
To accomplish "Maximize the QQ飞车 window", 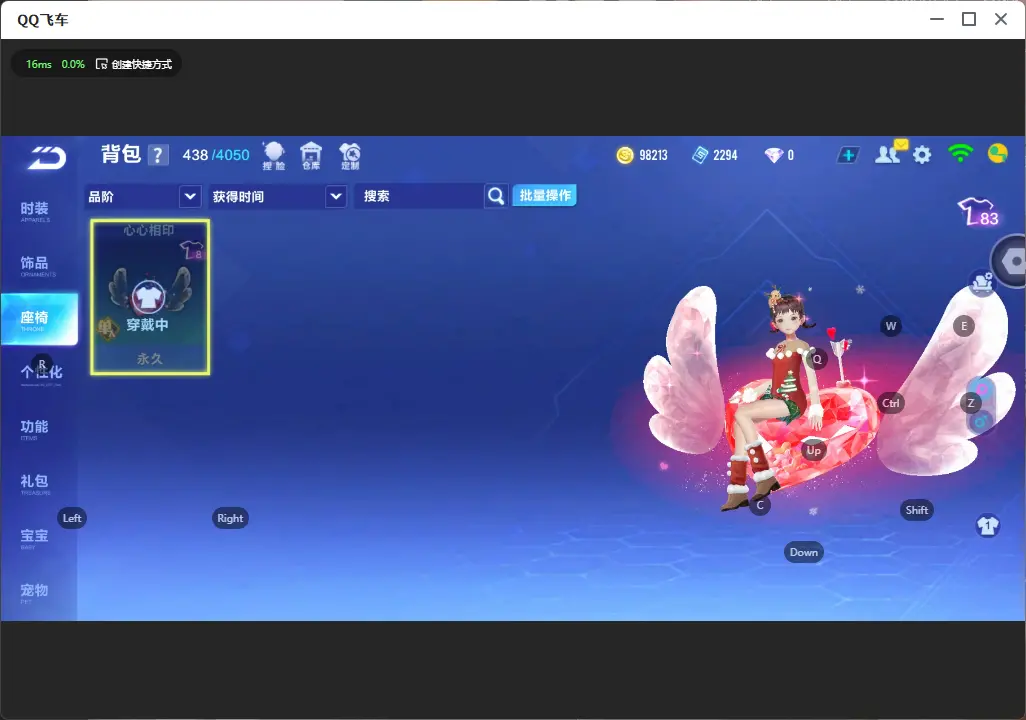I will pyautogui.click(x=969, y=19).
